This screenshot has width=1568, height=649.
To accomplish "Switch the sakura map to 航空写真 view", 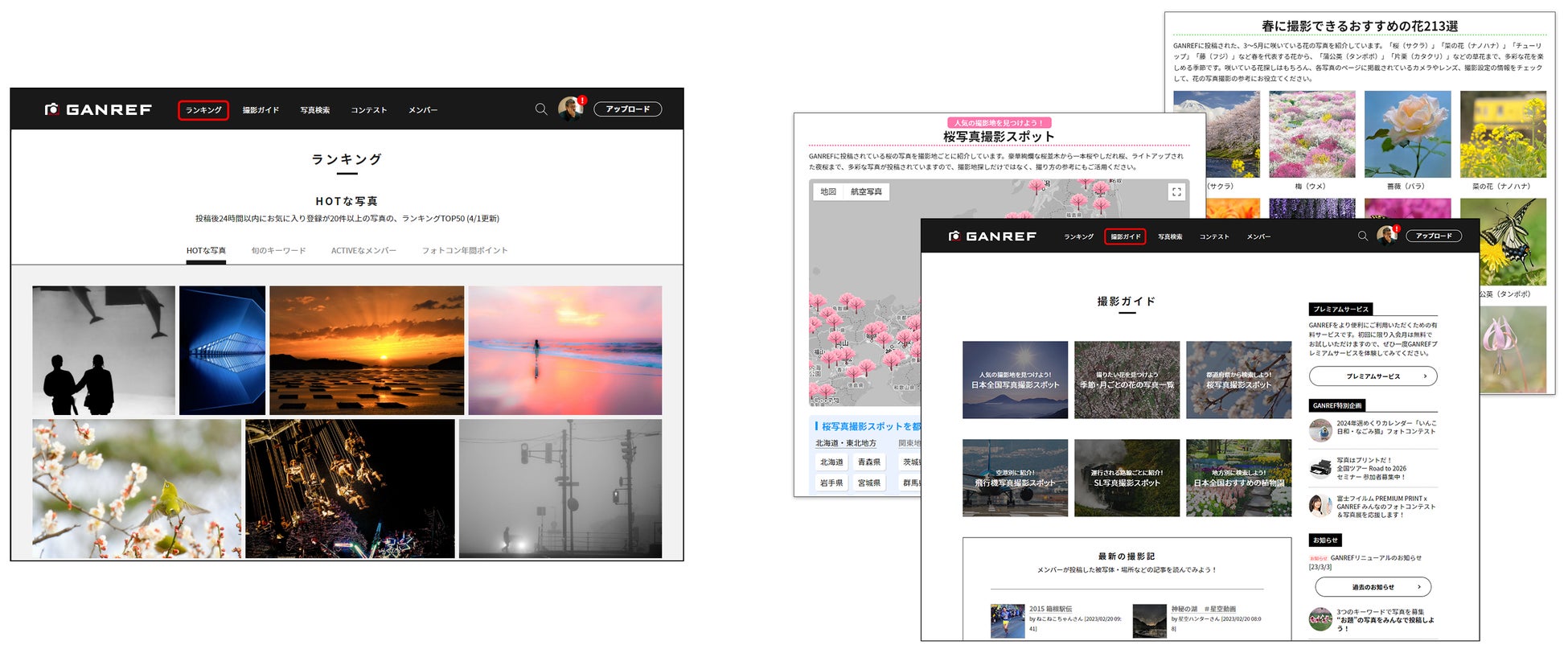I will [866, 191].
